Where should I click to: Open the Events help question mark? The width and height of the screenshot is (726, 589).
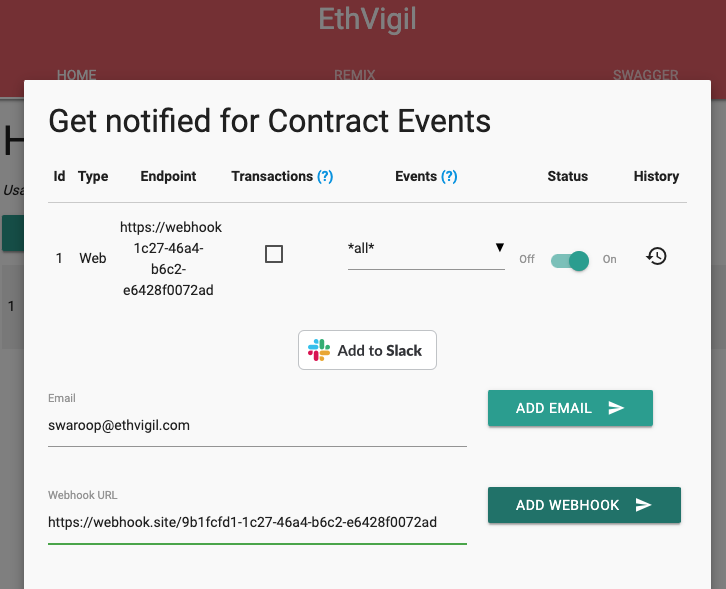pos(449,176)
